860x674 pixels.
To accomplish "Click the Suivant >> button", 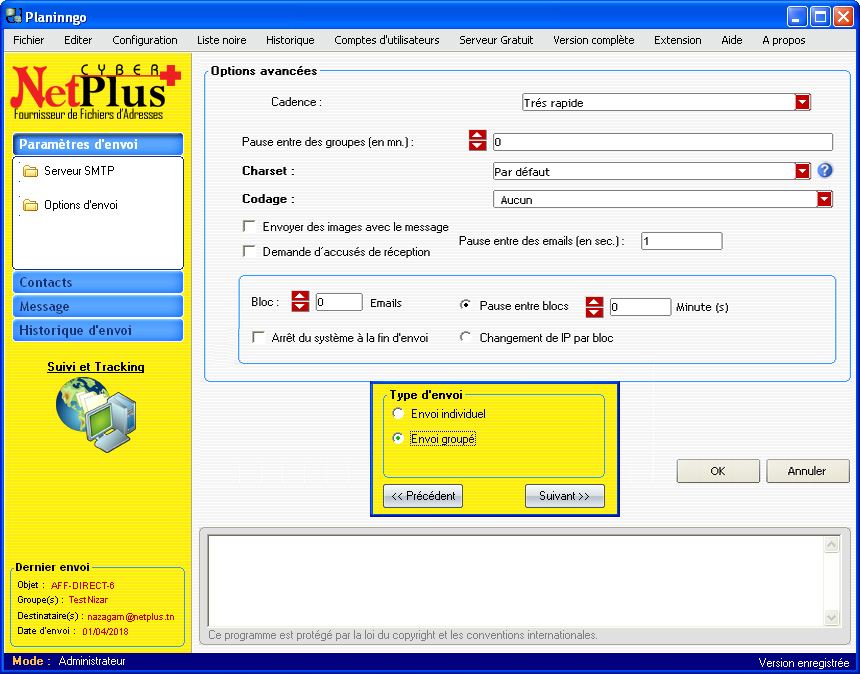I will point(564,496).
